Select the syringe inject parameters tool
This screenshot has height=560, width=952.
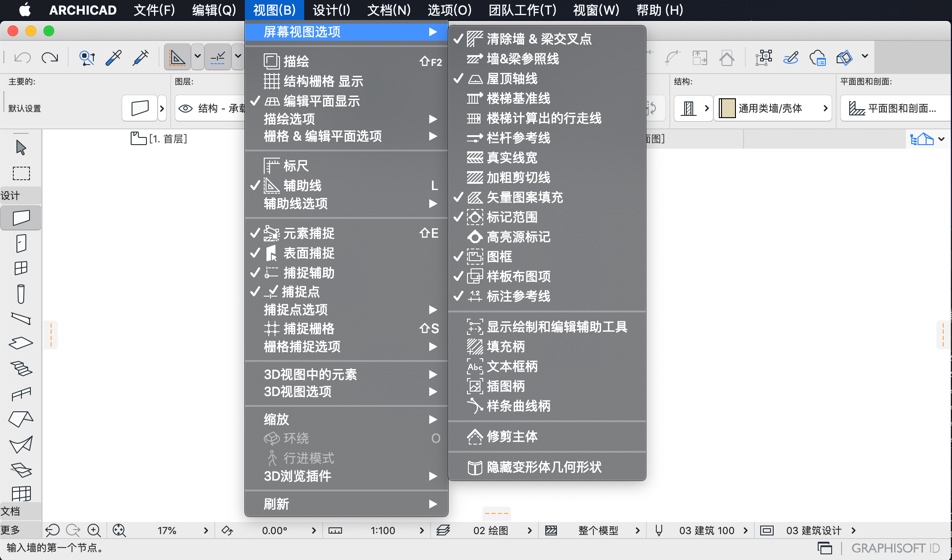click(x=141, y=58)
